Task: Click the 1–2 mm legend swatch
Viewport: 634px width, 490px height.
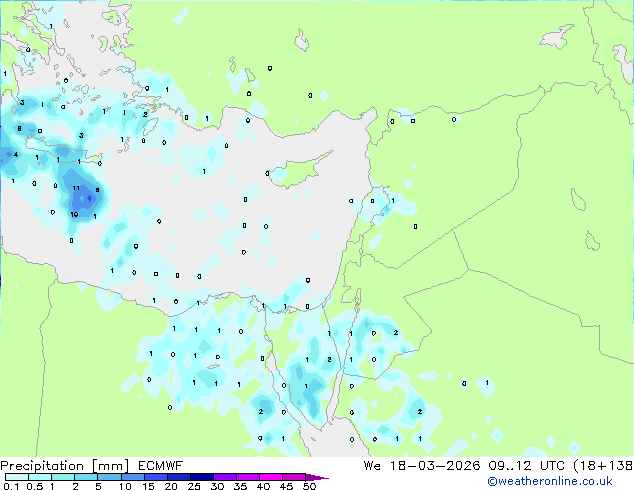Action: (63, 477)
